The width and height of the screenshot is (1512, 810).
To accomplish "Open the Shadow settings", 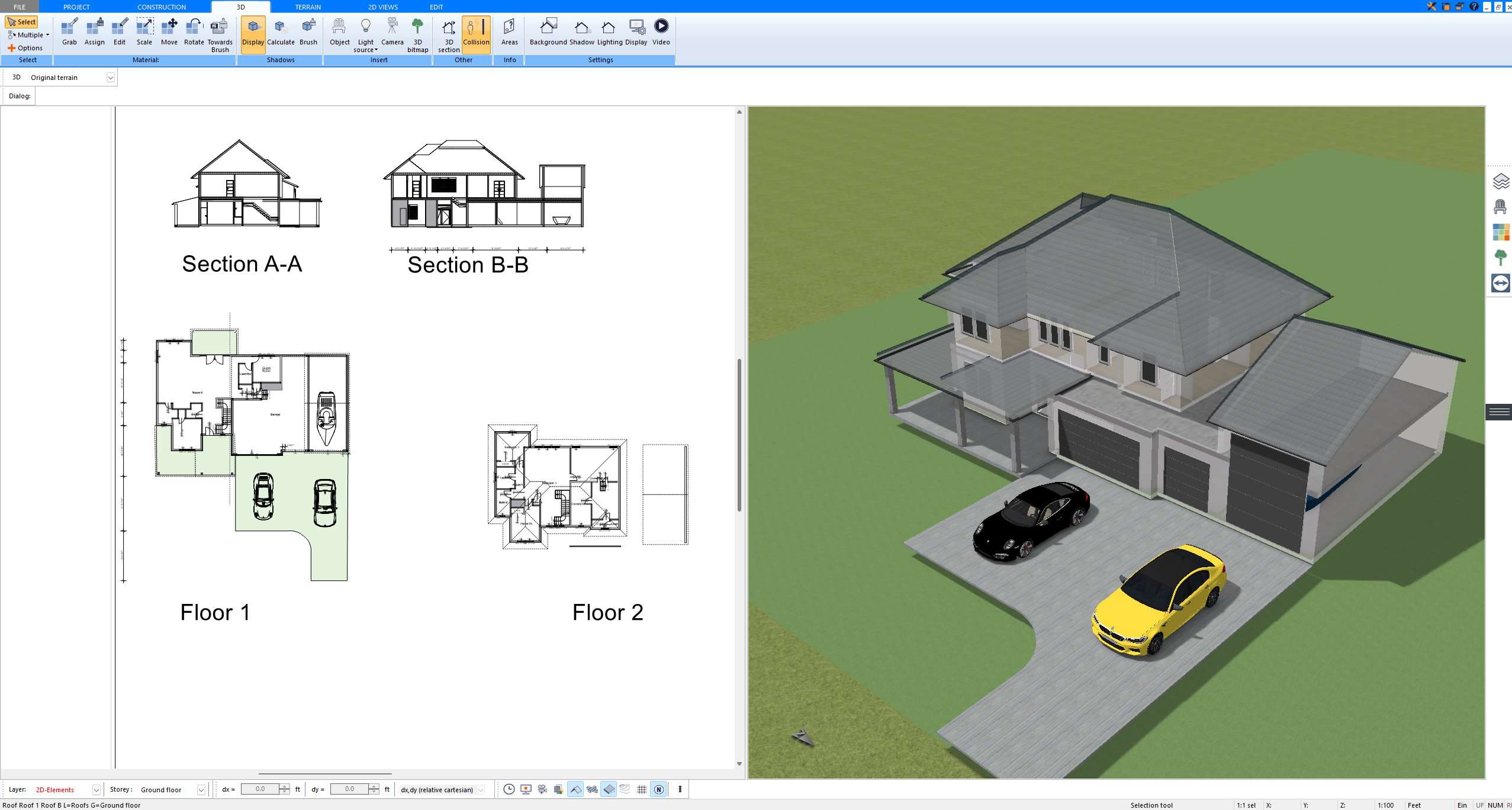I will coord(581,33).
